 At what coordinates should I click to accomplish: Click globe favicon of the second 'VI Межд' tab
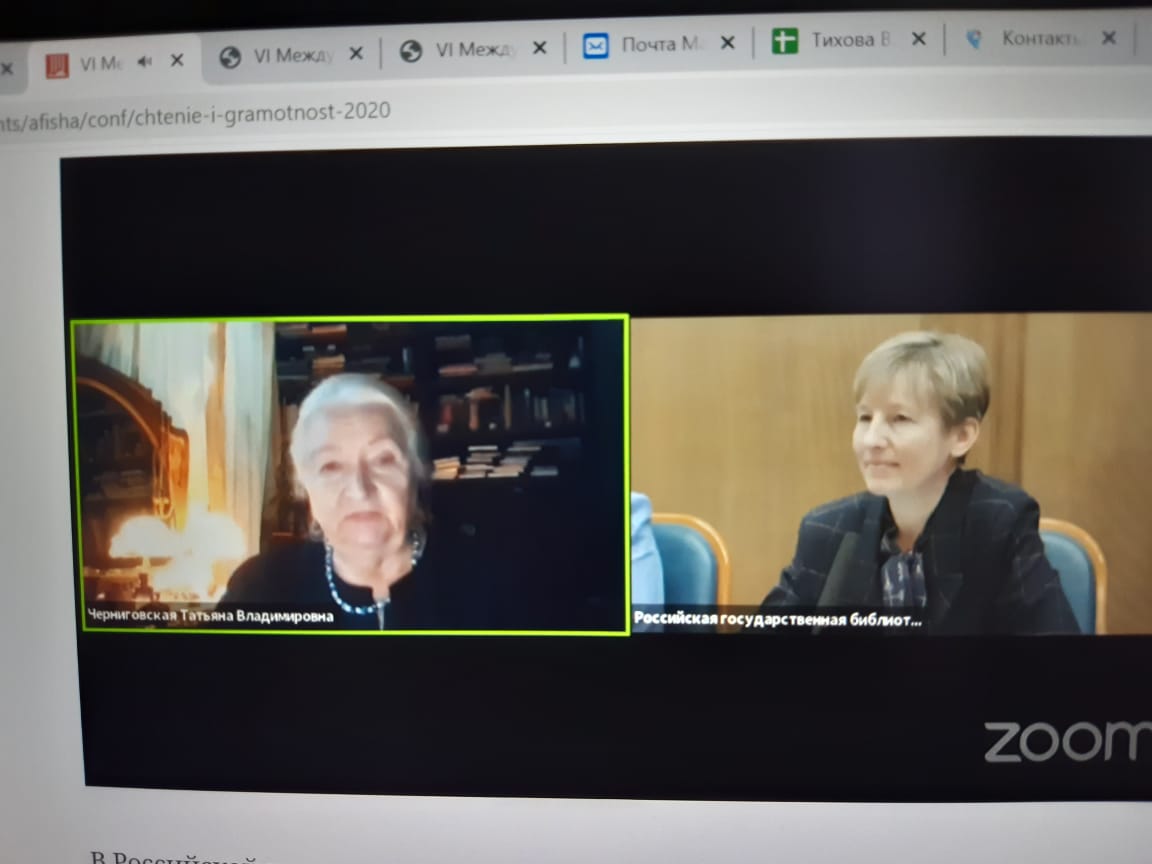point(411,51)
